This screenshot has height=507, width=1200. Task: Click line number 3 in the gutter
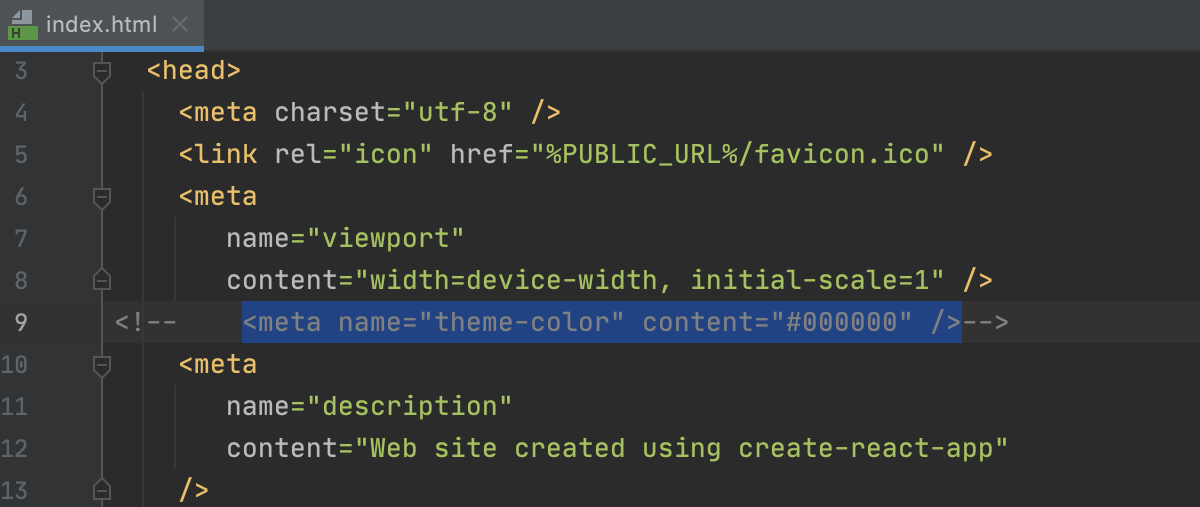(21, 71)
